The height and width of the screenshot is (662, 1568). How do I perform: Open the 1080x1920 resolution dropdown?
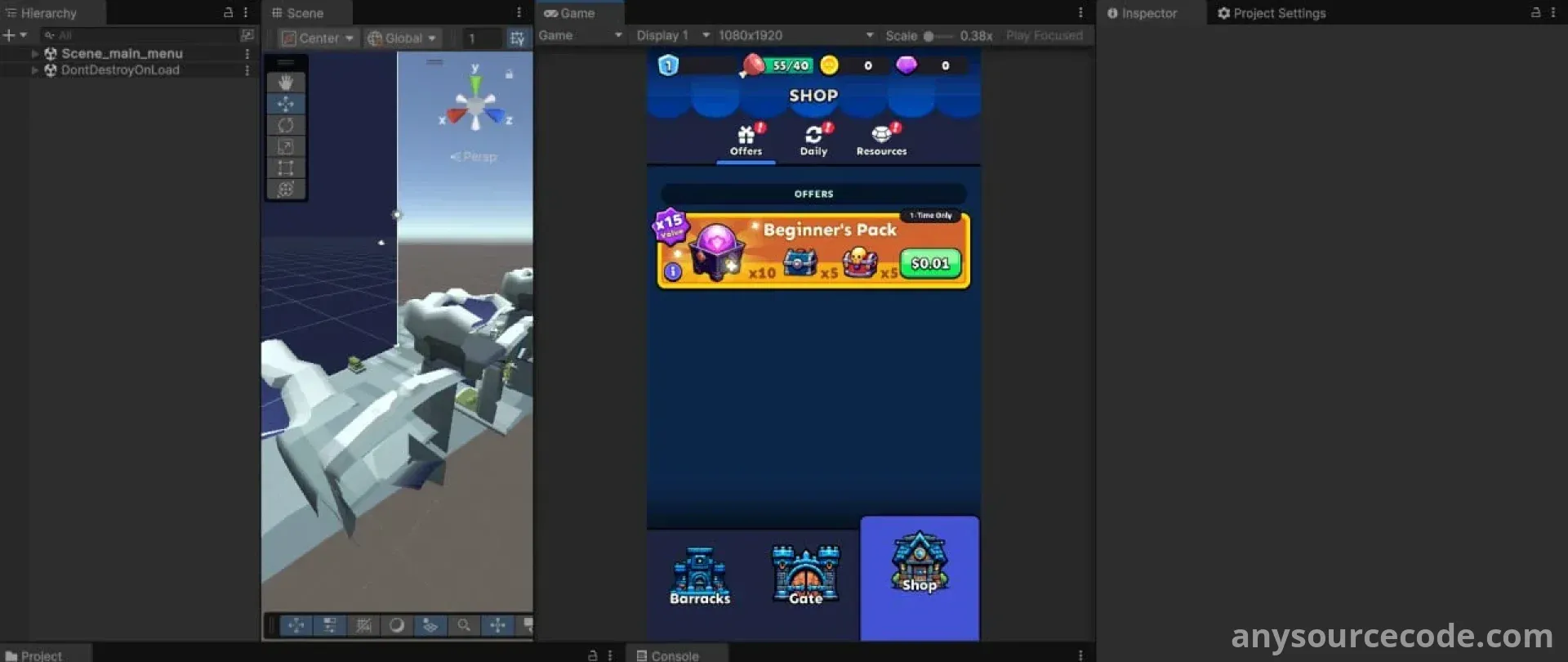coord(795,35)
